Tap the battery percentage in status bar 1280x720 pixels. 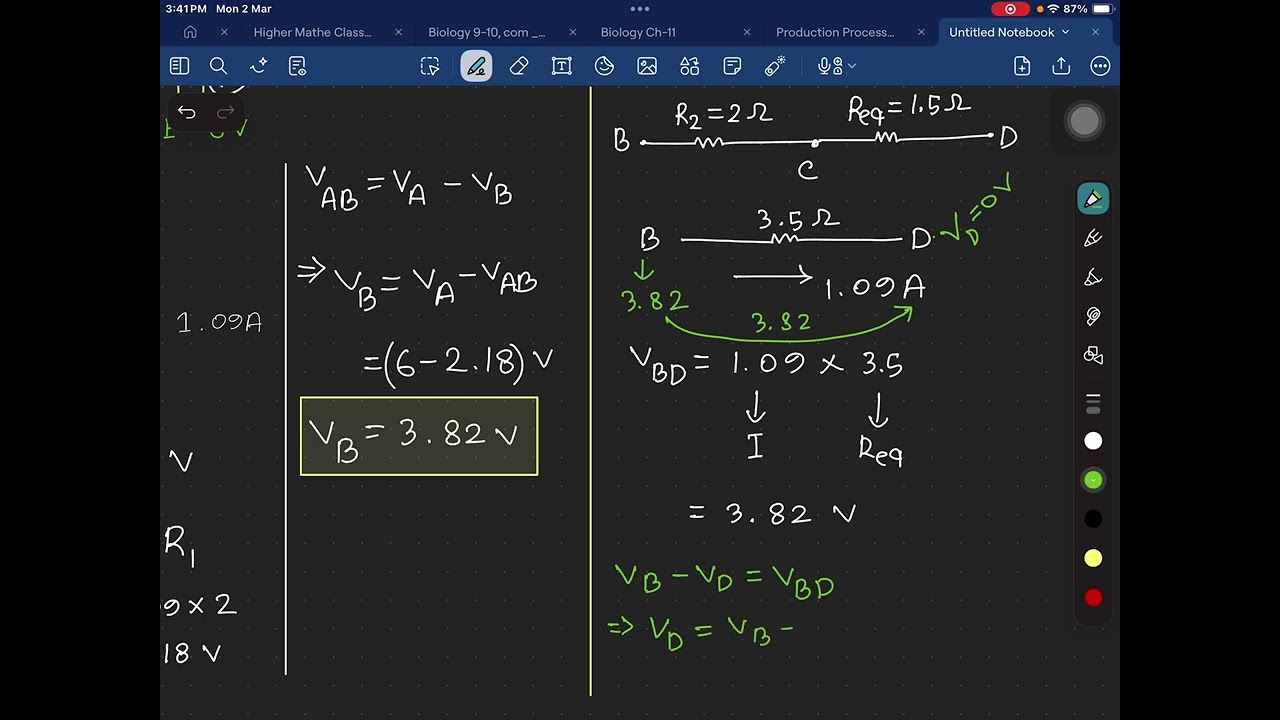(1075, 9)
